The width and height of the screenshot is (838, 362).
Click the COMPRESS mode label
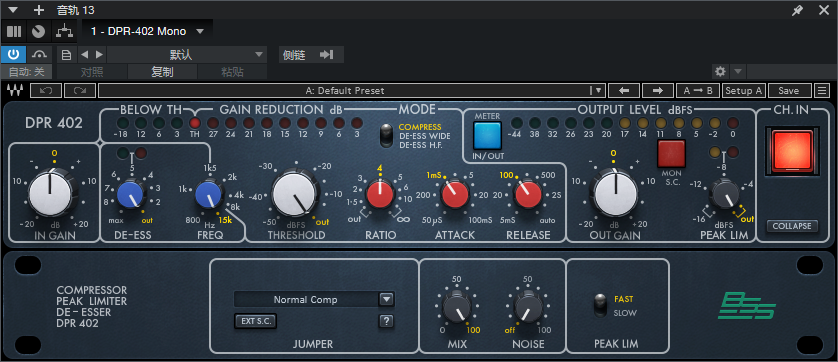(420, 127)
